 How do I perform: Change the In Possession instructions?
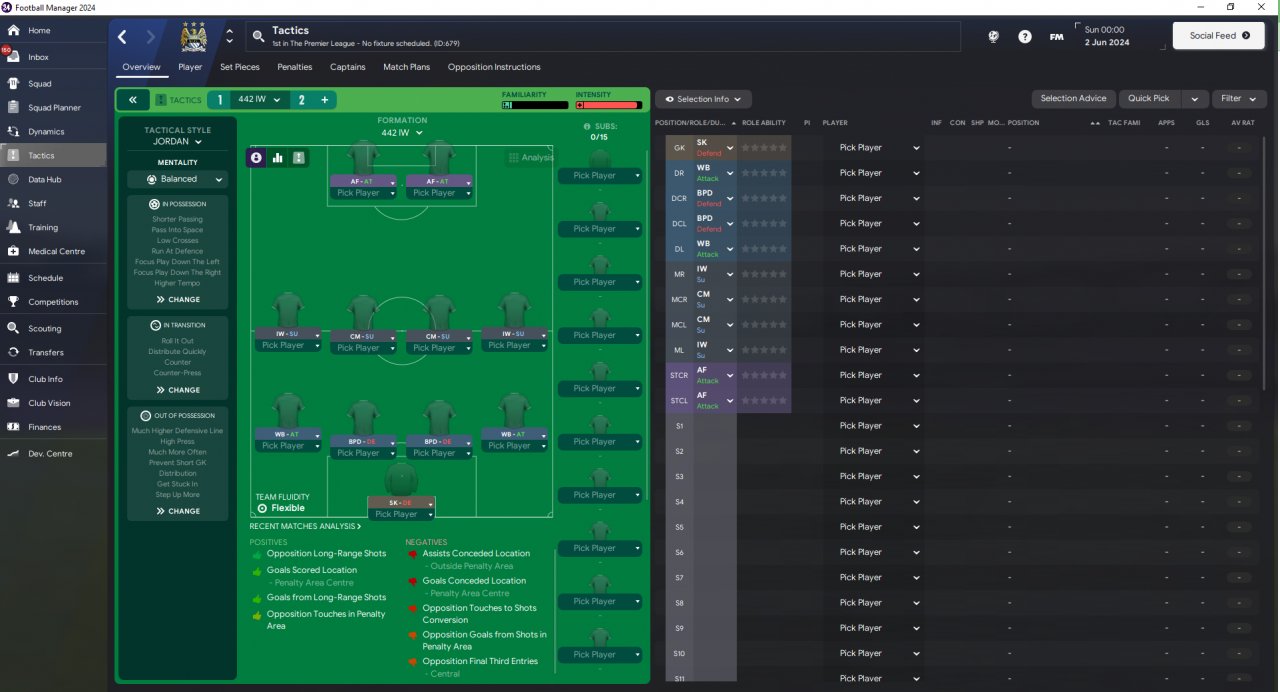[x=178, y=300]
